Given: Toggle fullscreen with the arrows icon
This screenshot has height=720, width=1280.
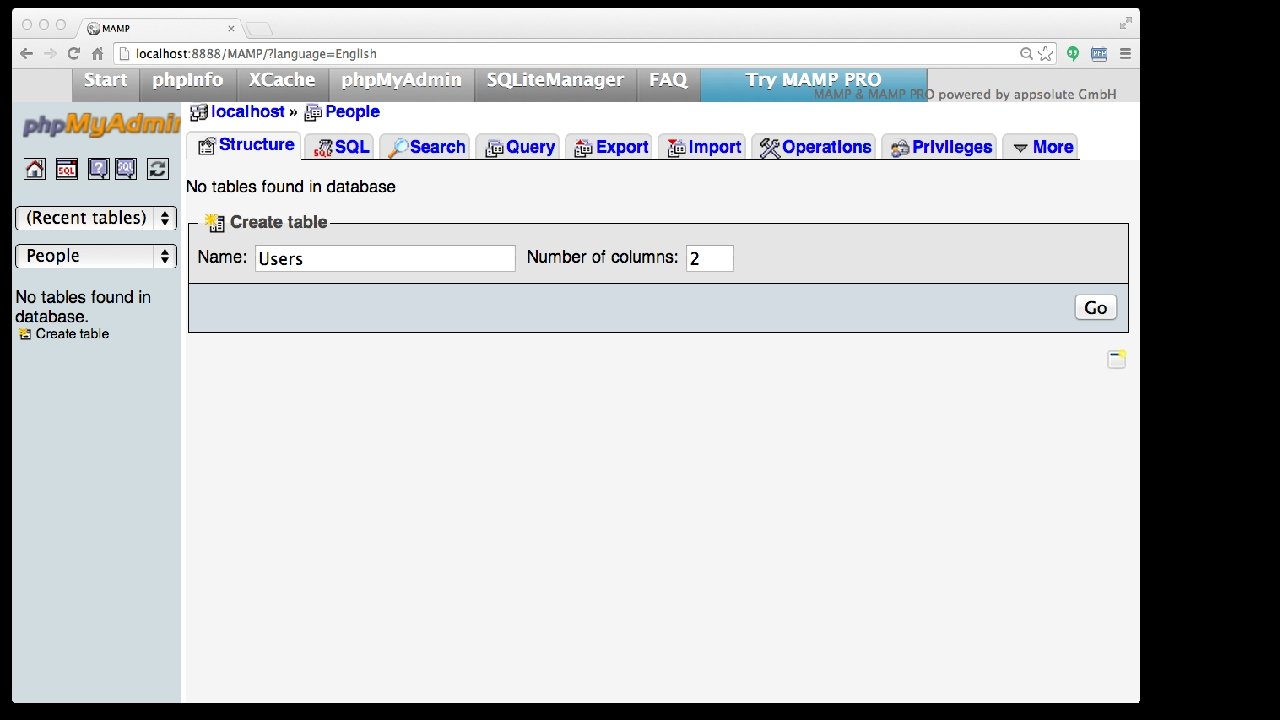Looking at the screenshot, I should [1126, 22].
